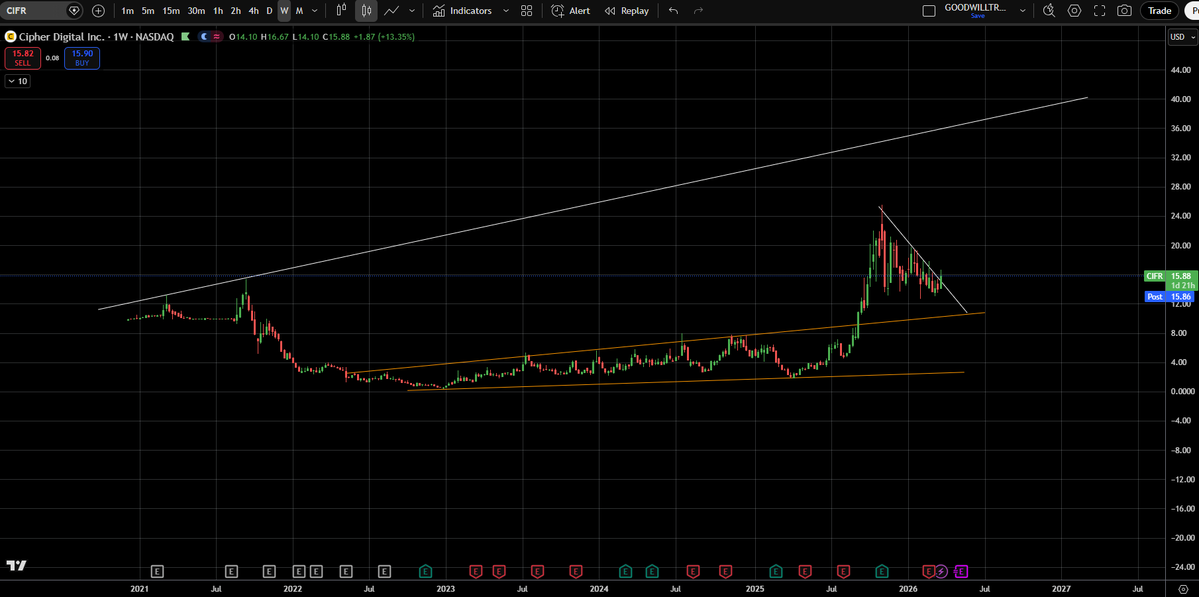The height and width of the screenshot is (597, 1199).
Task: Click the Redo arrow icon
Action: (697, 11)
